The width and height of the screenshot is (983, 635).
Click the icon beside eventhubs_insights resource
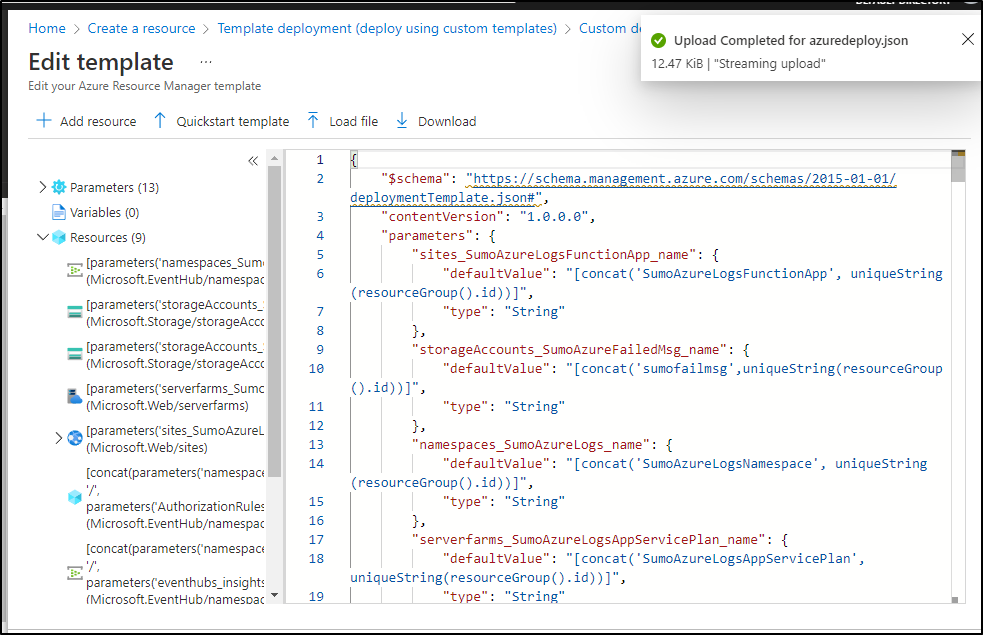point(75,573)
